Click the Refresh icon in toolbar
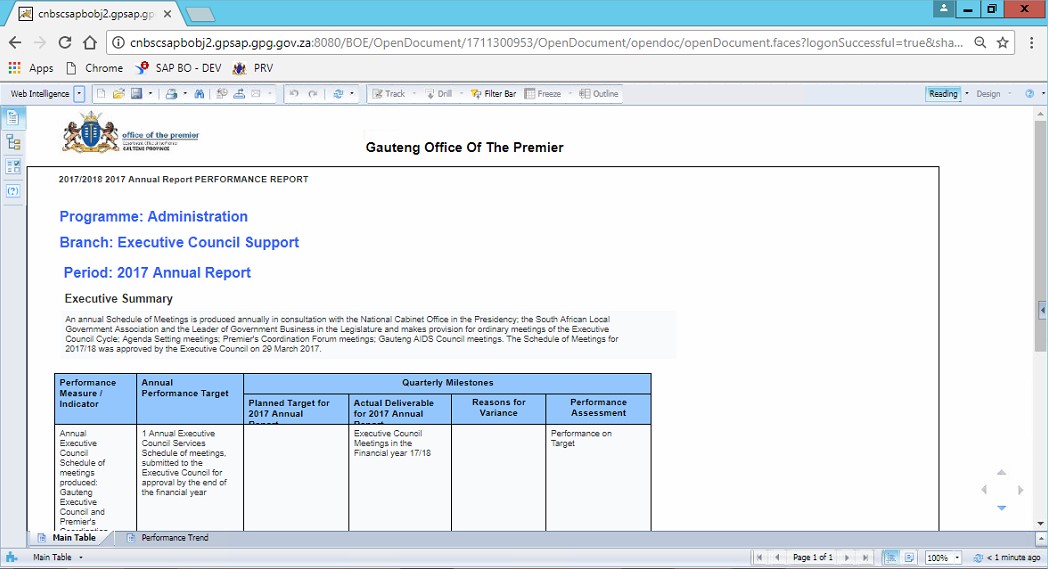This screenshot has height=569, width=1048. click(338, 94)
